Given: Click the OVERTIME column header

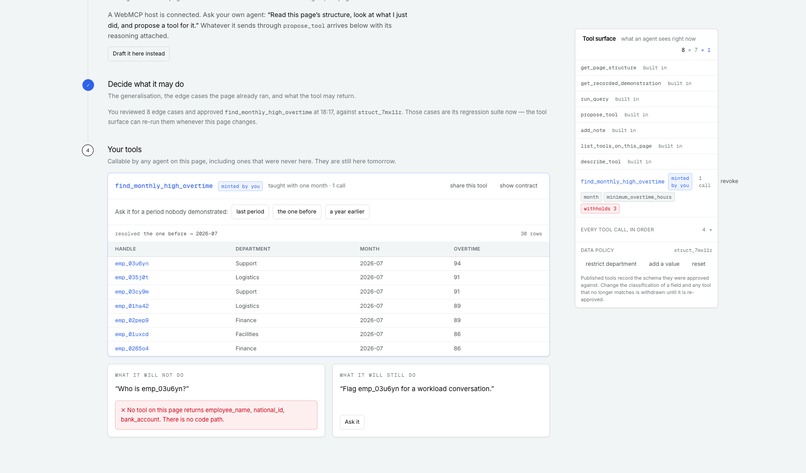Looking at the screenshot, I should (467, 249).
